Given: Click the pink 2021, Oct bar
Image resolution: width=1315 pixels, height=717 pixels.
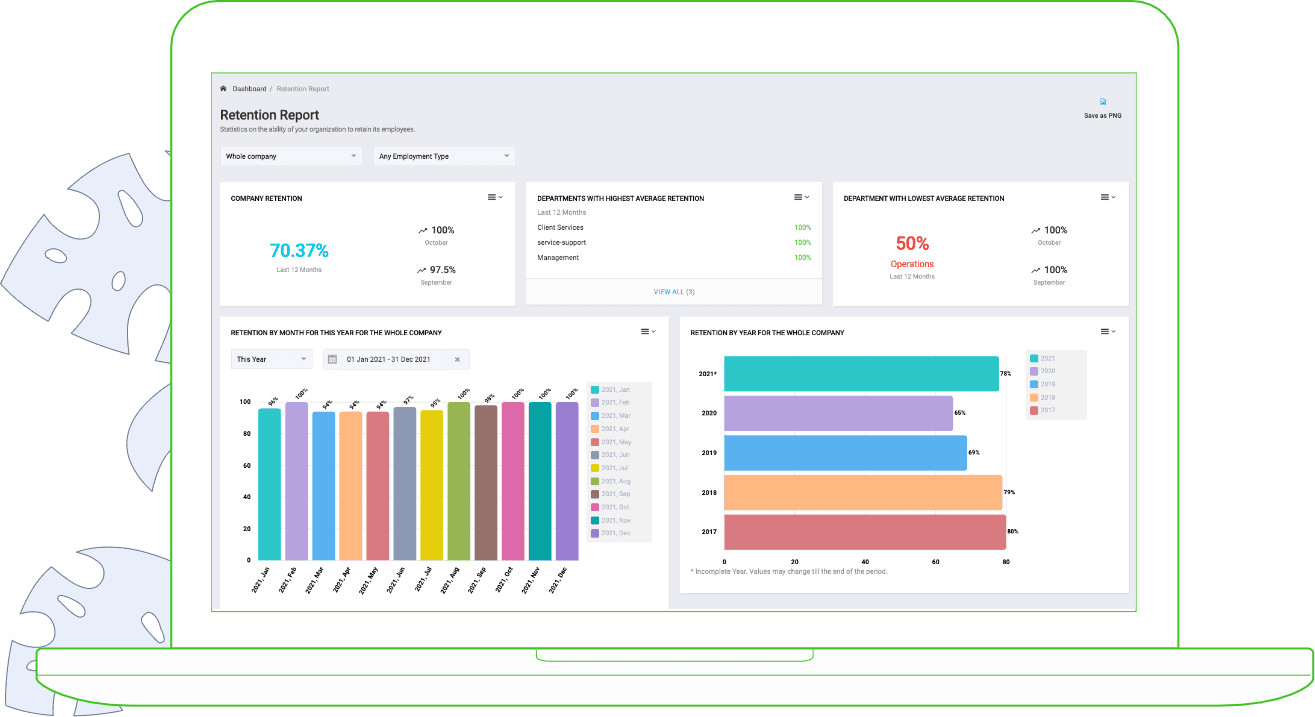Looking at the screenshot, I should (x=513, y=481).
